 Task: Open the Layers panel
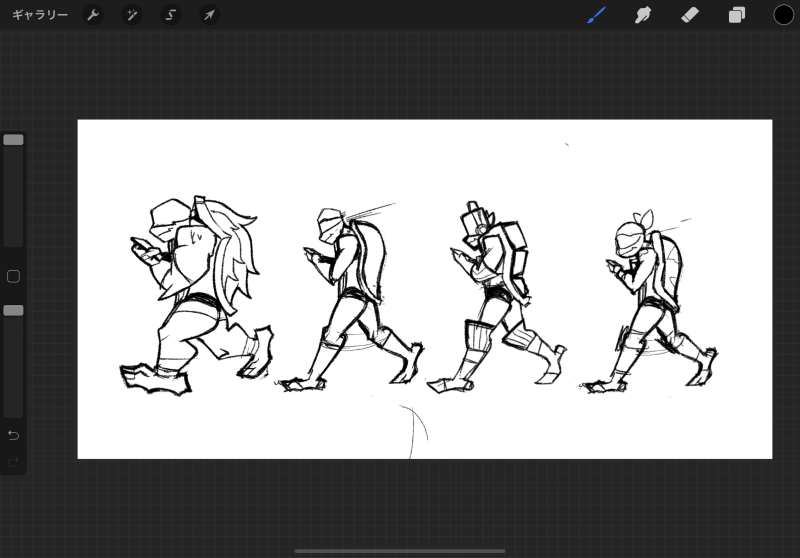[x=736, y=15]
